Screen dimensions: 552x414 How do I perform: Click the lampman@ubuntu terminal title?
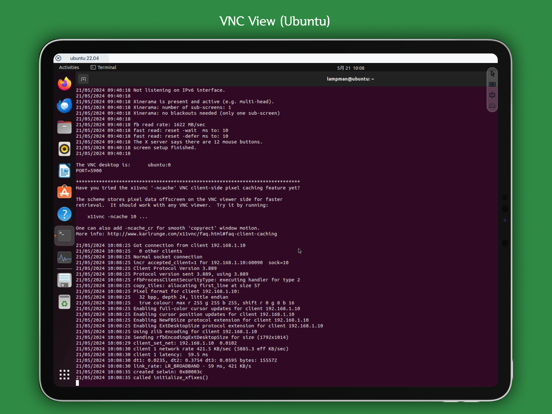[350, 79]
